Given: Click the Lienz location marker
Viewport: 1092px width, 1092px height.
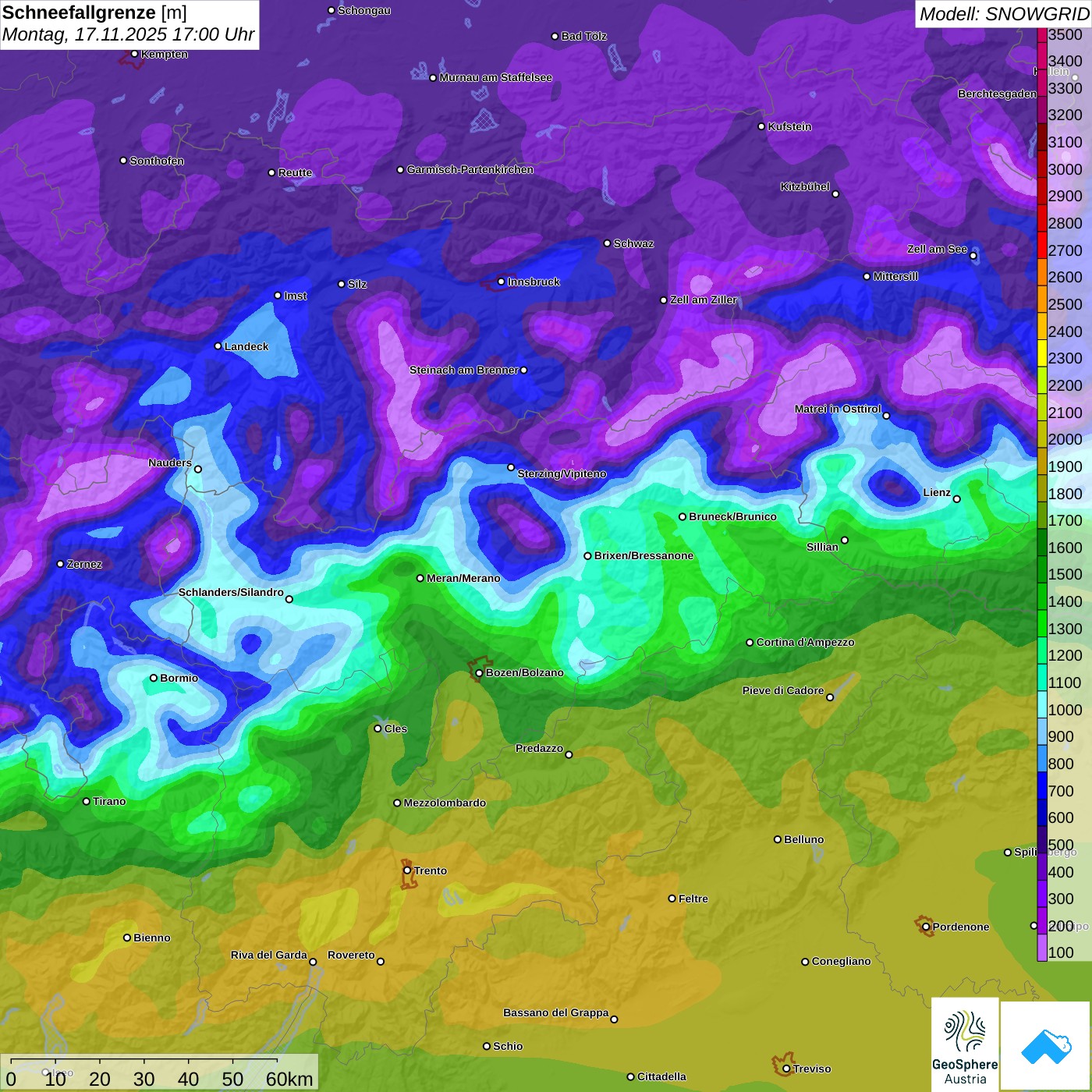Looking at the screenshot, I should [x=957, y=499].
